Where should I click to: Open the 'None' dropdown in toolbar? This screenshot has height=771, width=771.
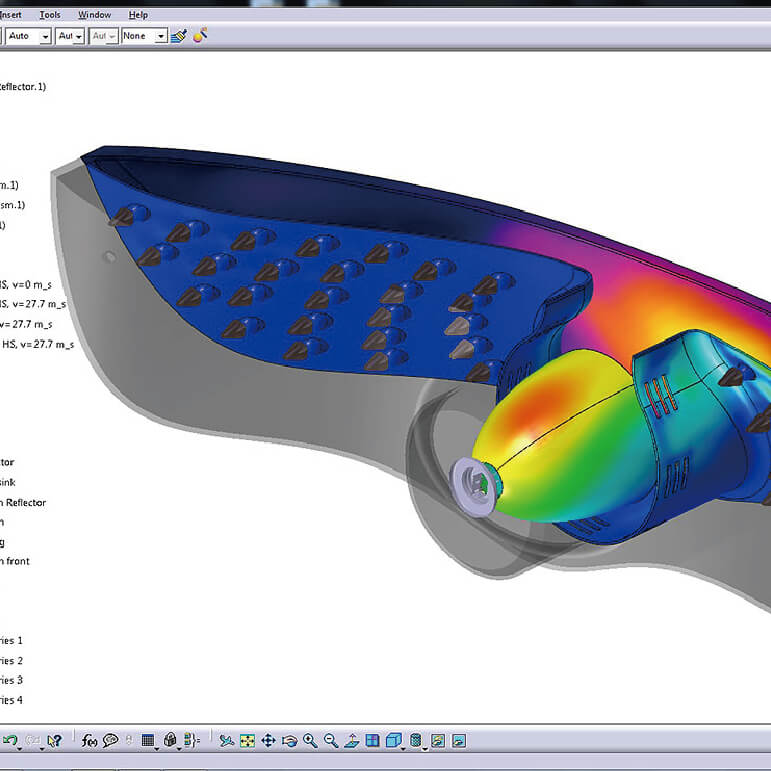tap(160, 36)
